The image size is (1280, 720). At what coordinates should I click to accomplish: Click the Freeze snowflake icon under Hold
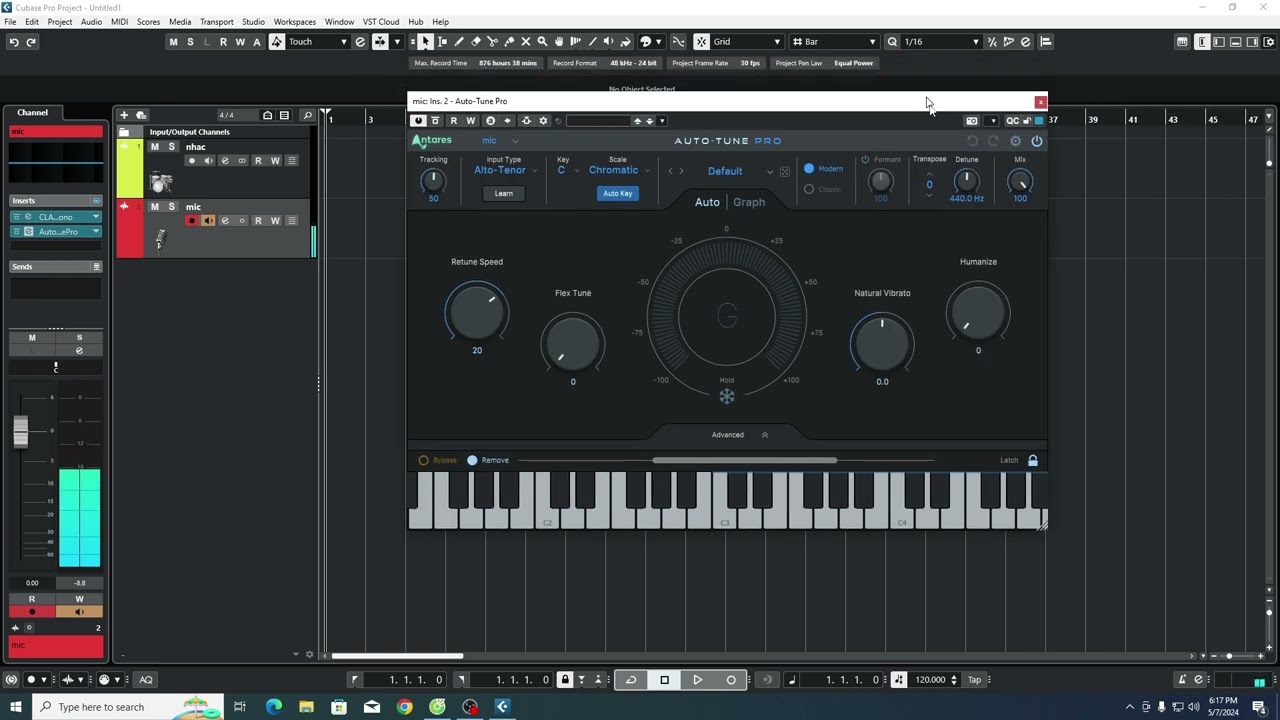click(x=727, y=396)
